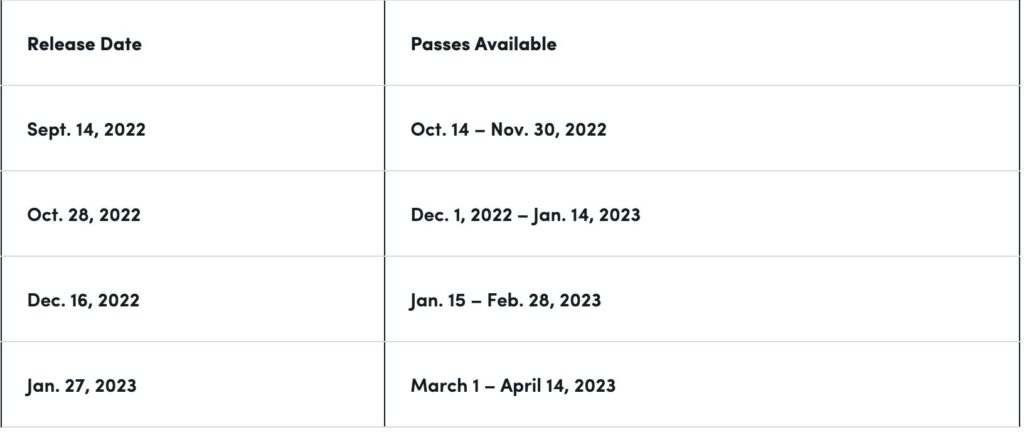The width and height of the screenshot is (1024, 432).
Task: Select the Oct. 28, 2022 release date
Action: [84, 215]
